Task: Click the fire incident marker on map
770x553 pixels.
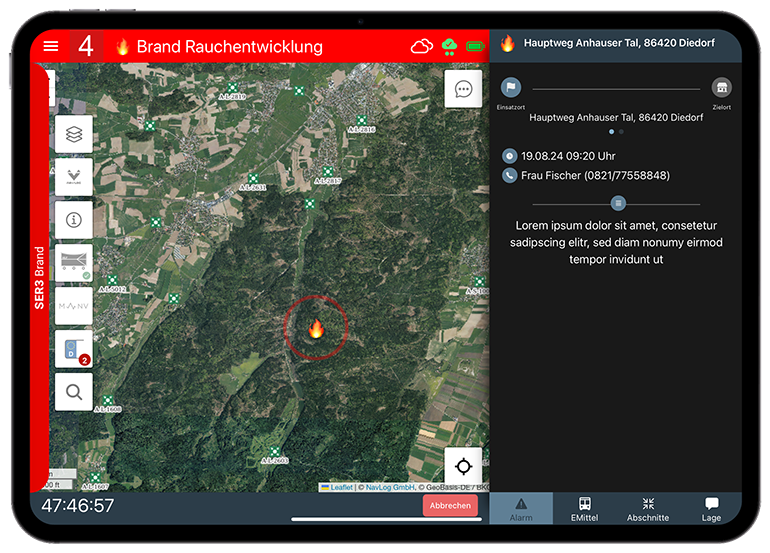Action: tap(316, 328)
